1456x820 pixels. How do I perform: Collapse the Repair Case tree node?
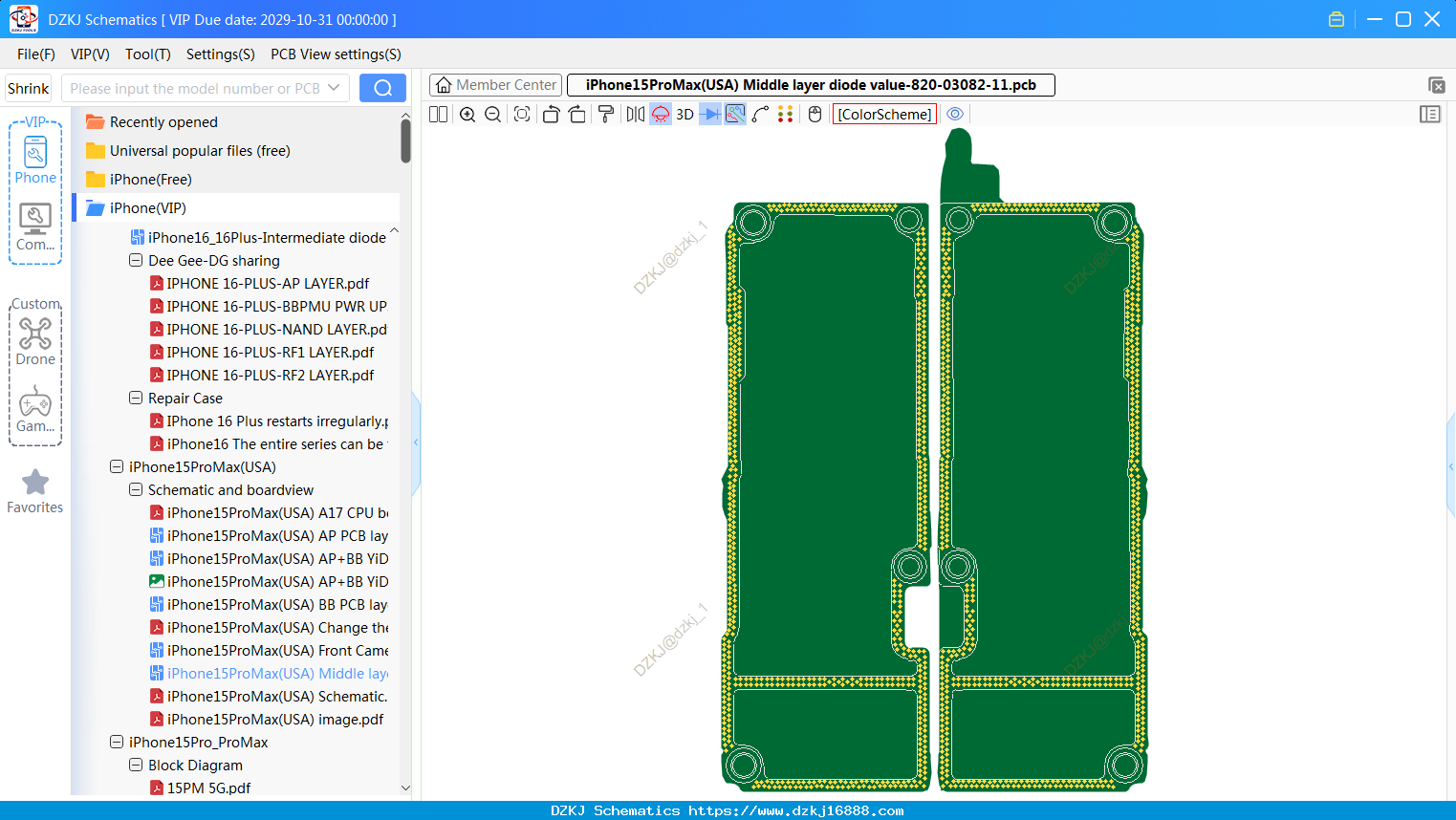pyautogui.click(x=136, y=398)
